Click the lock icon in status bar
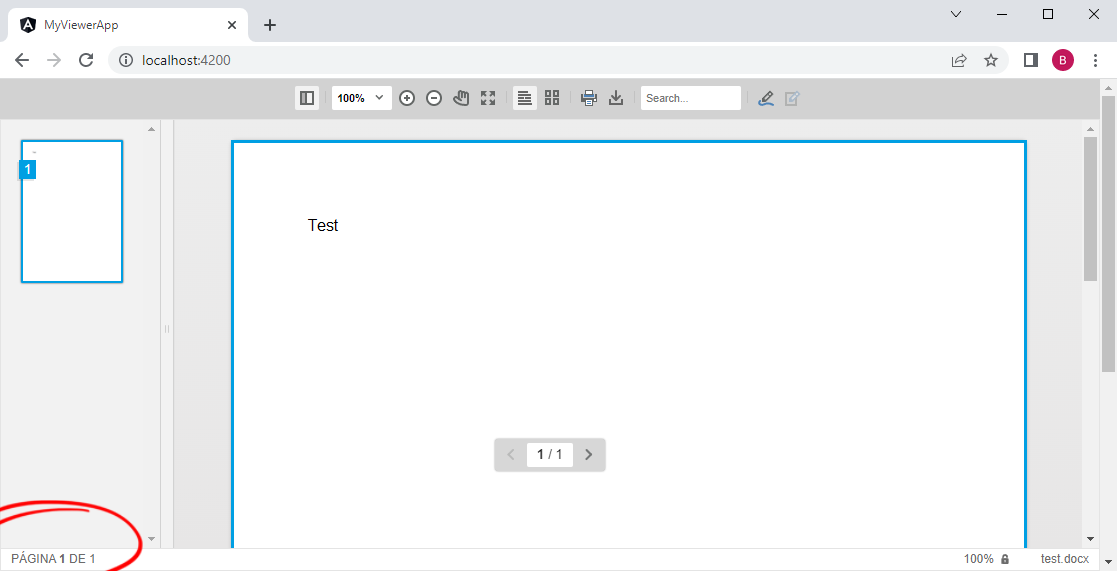 point(1005,559)
